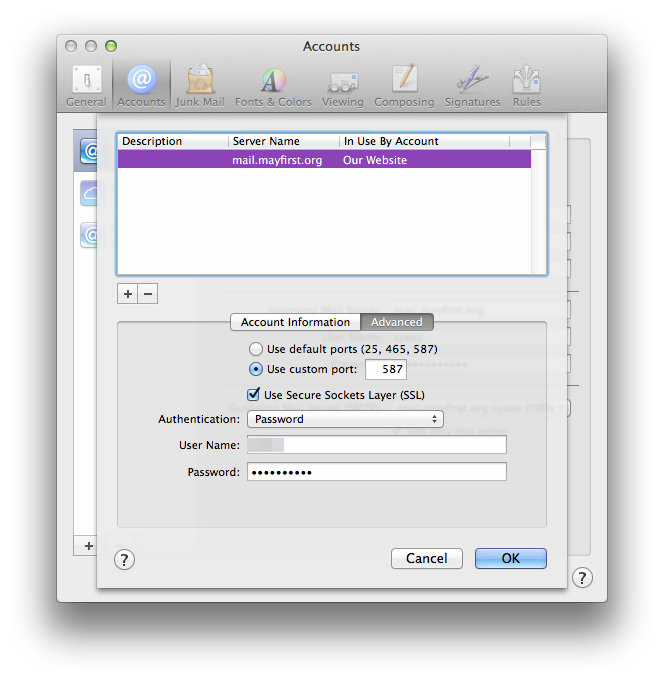Switch to Account Information tab
The width and height of the screenshot is (664, 681).
click(295, 322)
